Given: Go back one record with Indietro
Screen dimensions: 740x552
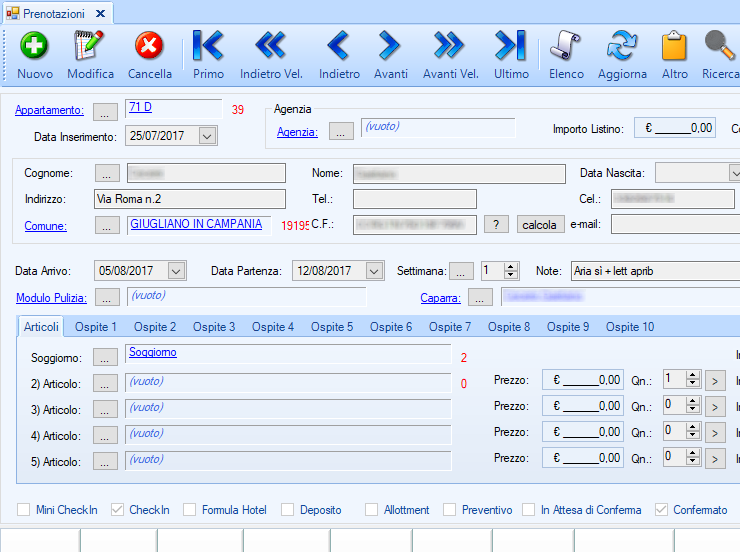Looking at the screenshot, I should pos(339,46).
